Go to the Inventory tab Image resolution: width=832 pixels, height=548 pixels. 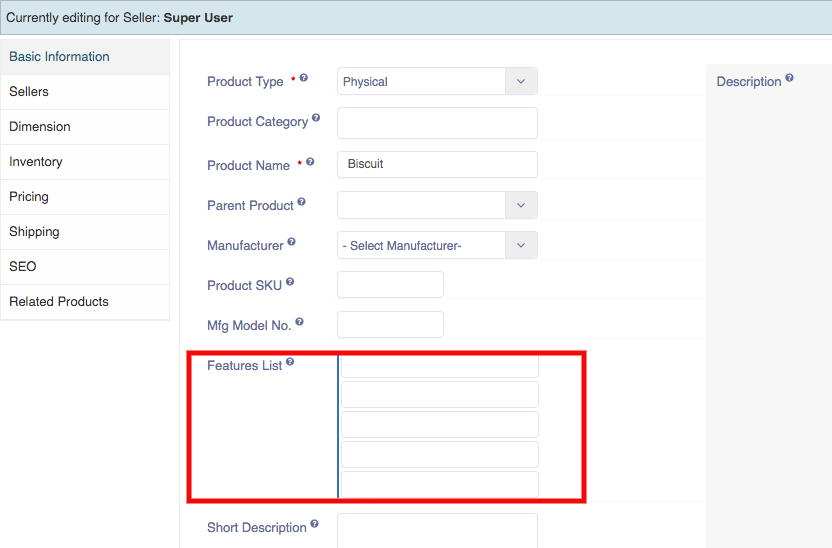(85, 162)
